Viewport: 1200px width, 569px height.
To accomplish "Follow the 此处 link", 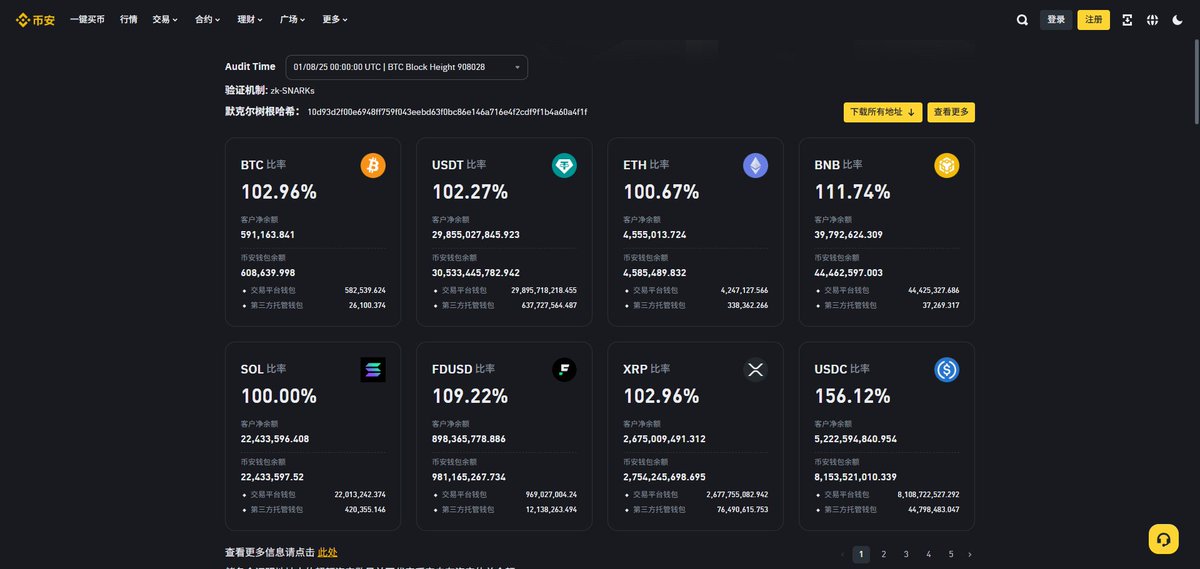I will [328, 552].
